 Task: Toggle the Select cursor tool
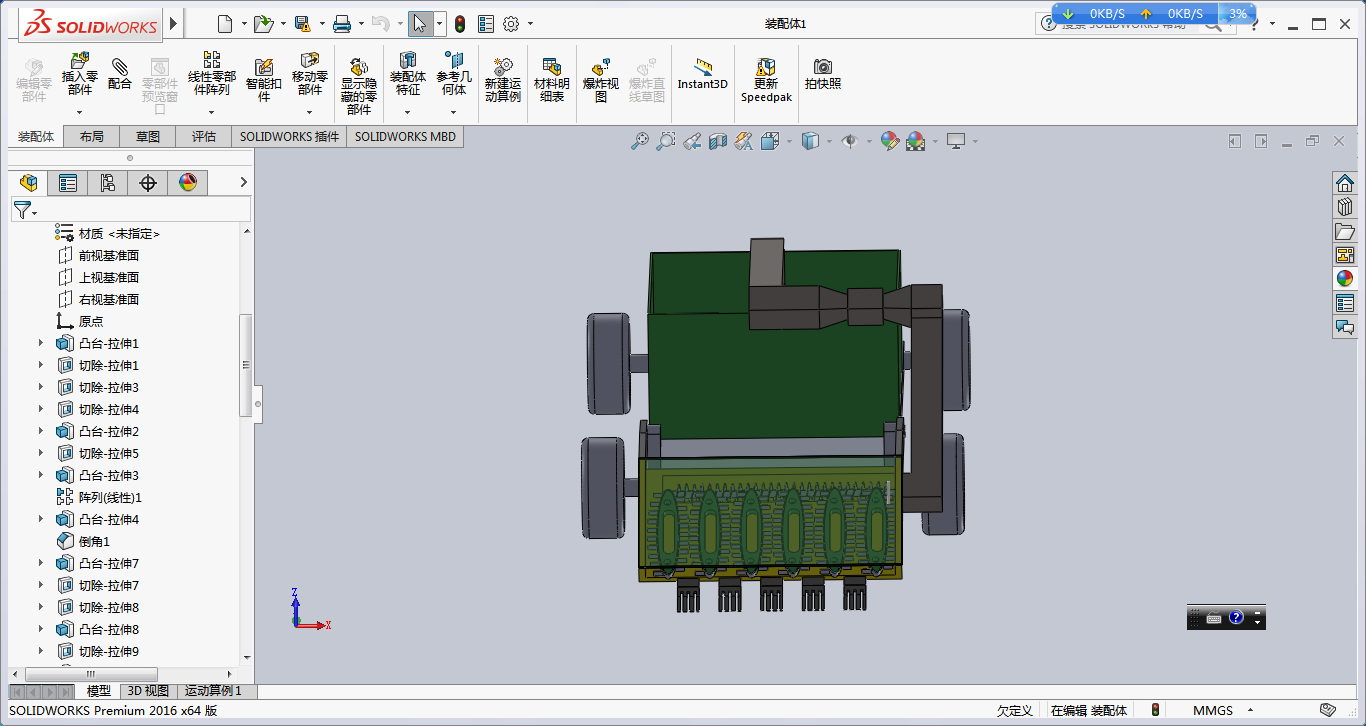click(x=421, y=24)
